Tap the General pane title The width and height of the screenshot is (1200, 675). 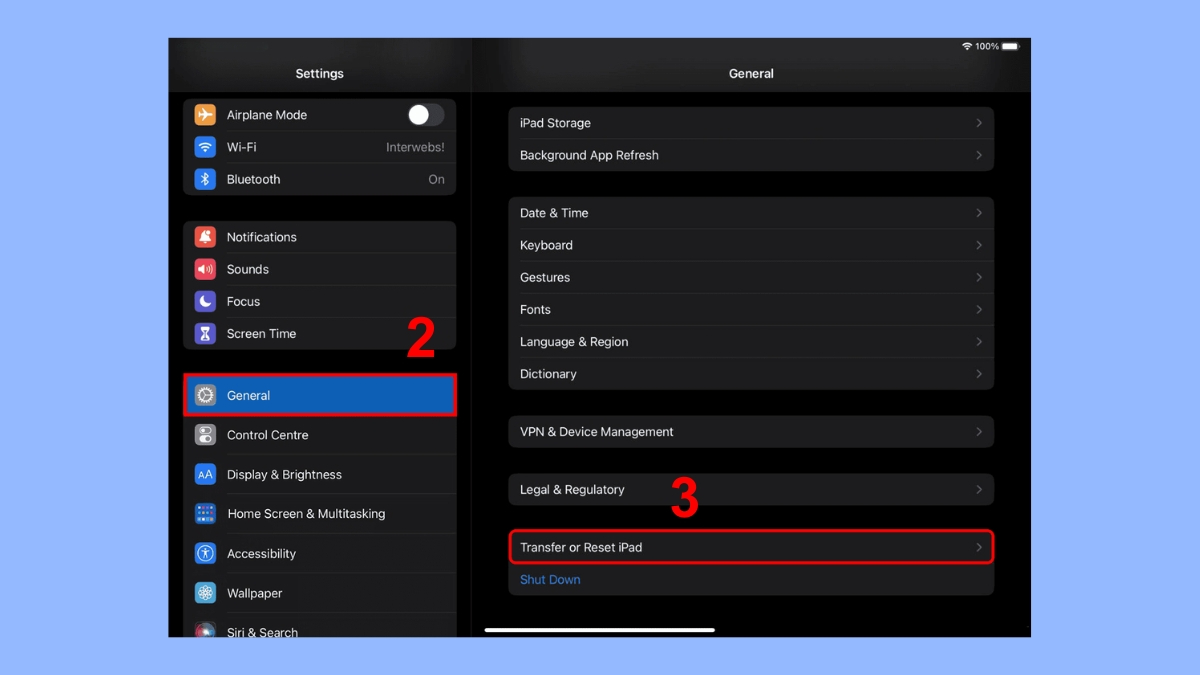[751, 74]
